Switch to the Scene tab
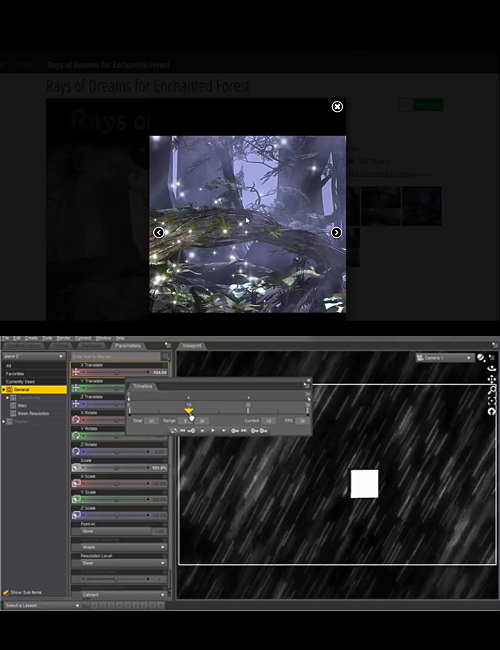 61,346
